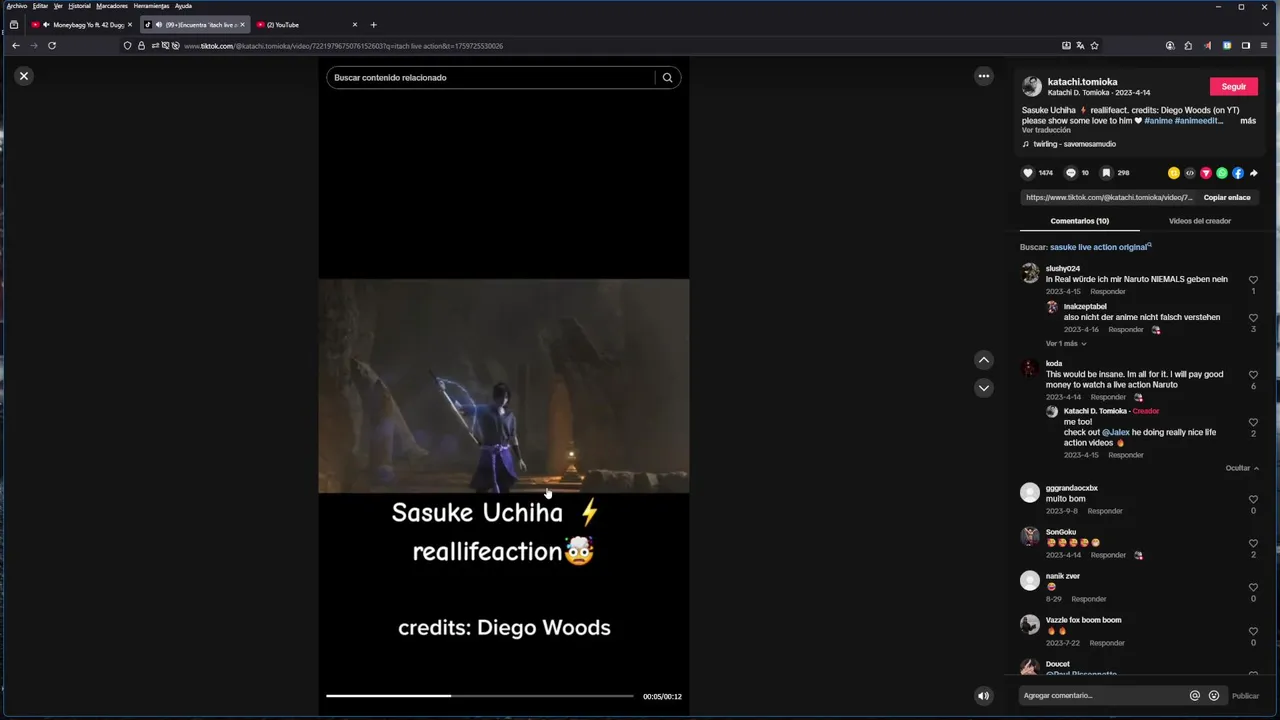Open the browser account icon

(1170, 46)
